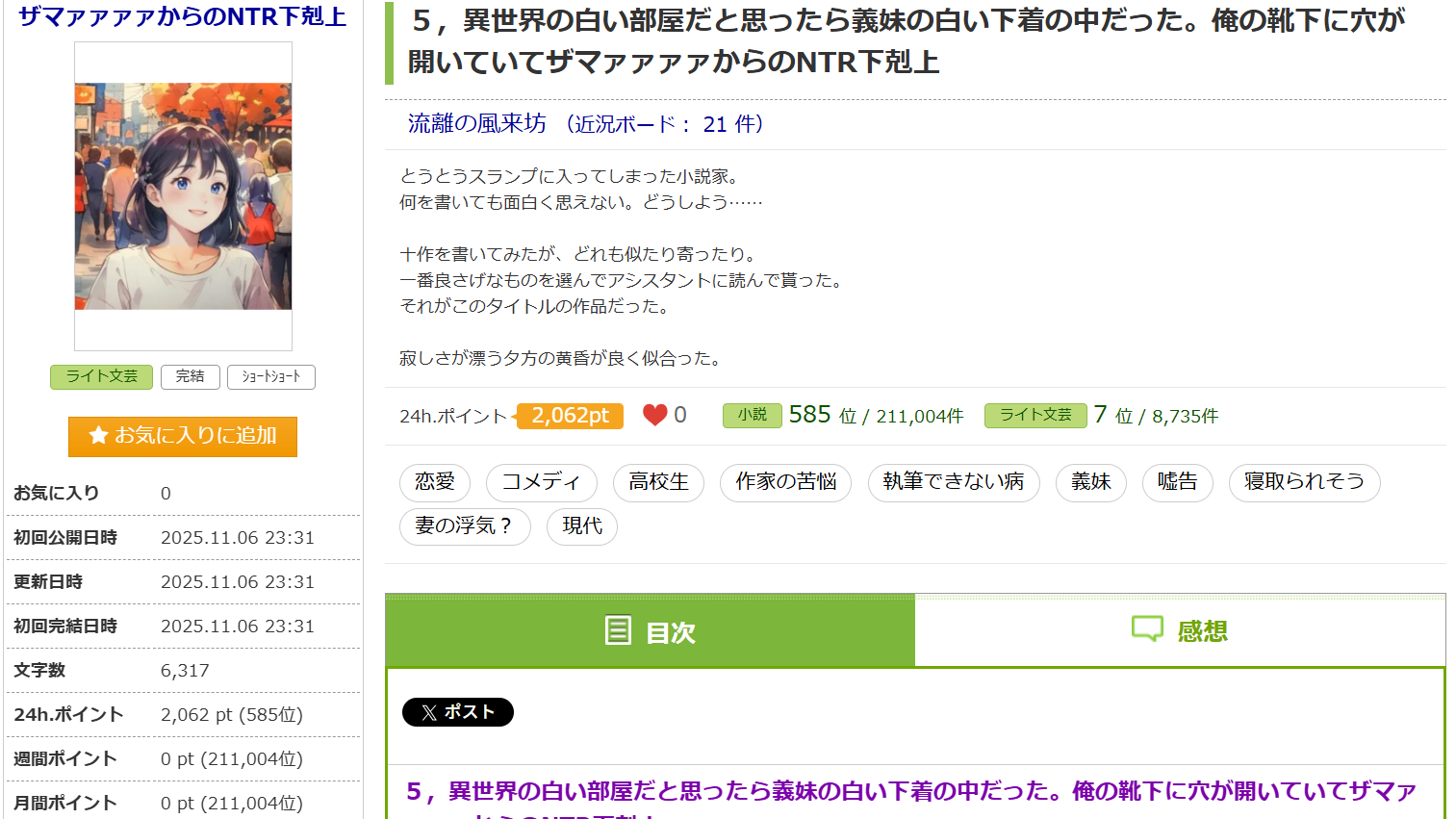Open the 作家の苦悩 tag
This screenshot has height=819, width=1456.
pos(786,482)
